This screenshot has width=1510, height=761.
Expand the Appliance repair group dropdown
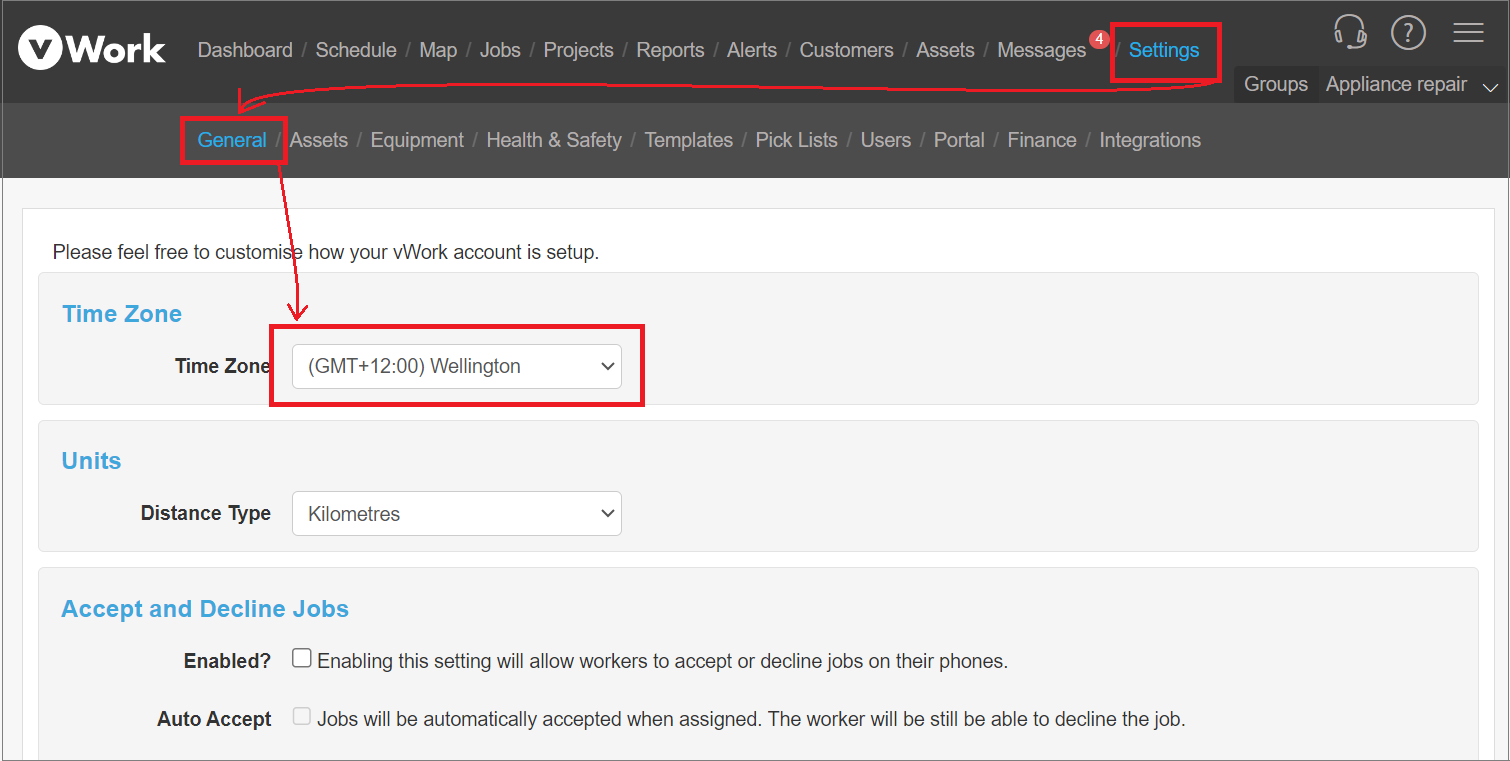(1412, 84)
